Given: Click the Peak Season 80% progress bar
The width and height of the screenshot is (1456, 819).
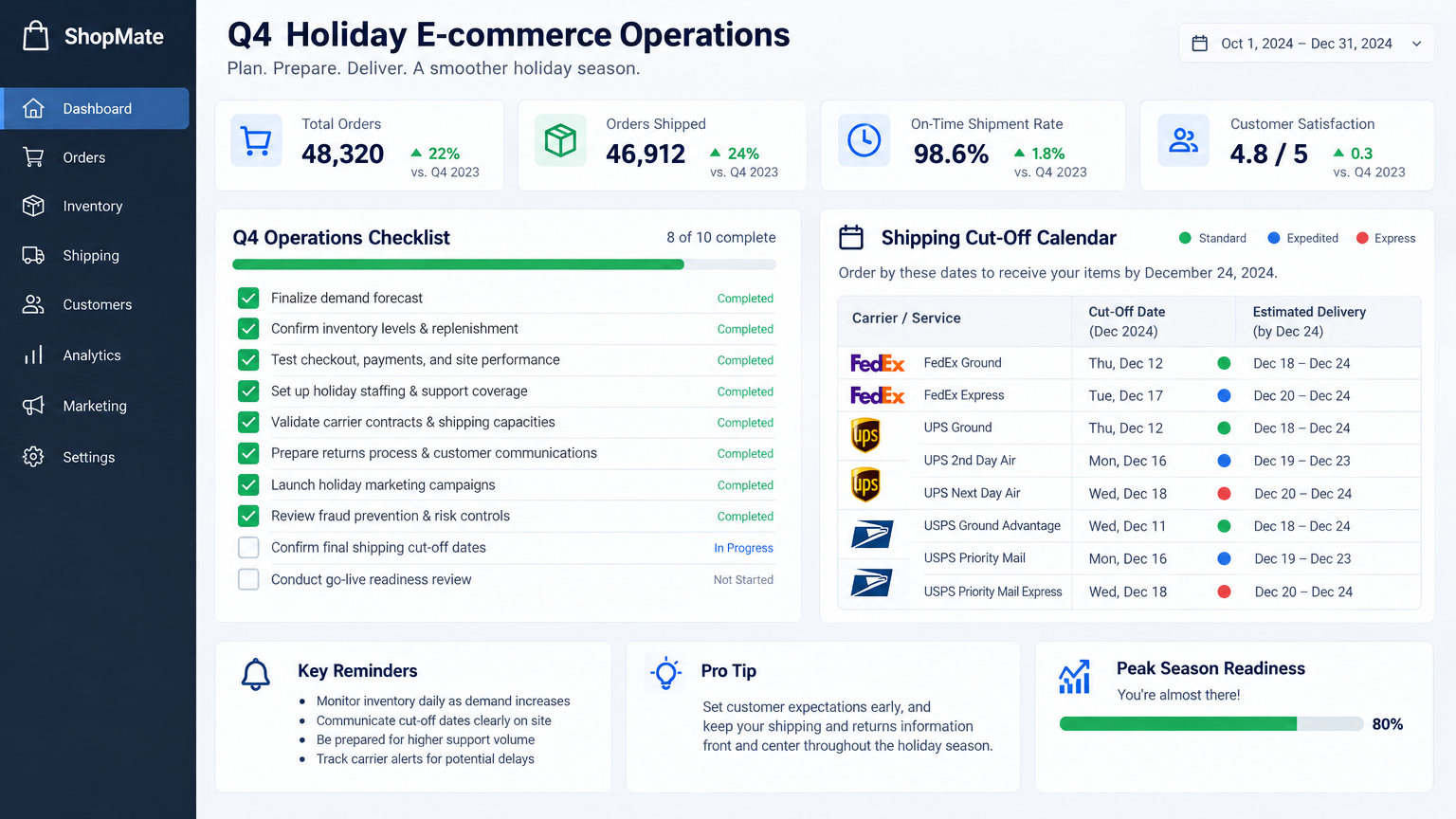Looking at the screenshot, I should pos(1211,724).
